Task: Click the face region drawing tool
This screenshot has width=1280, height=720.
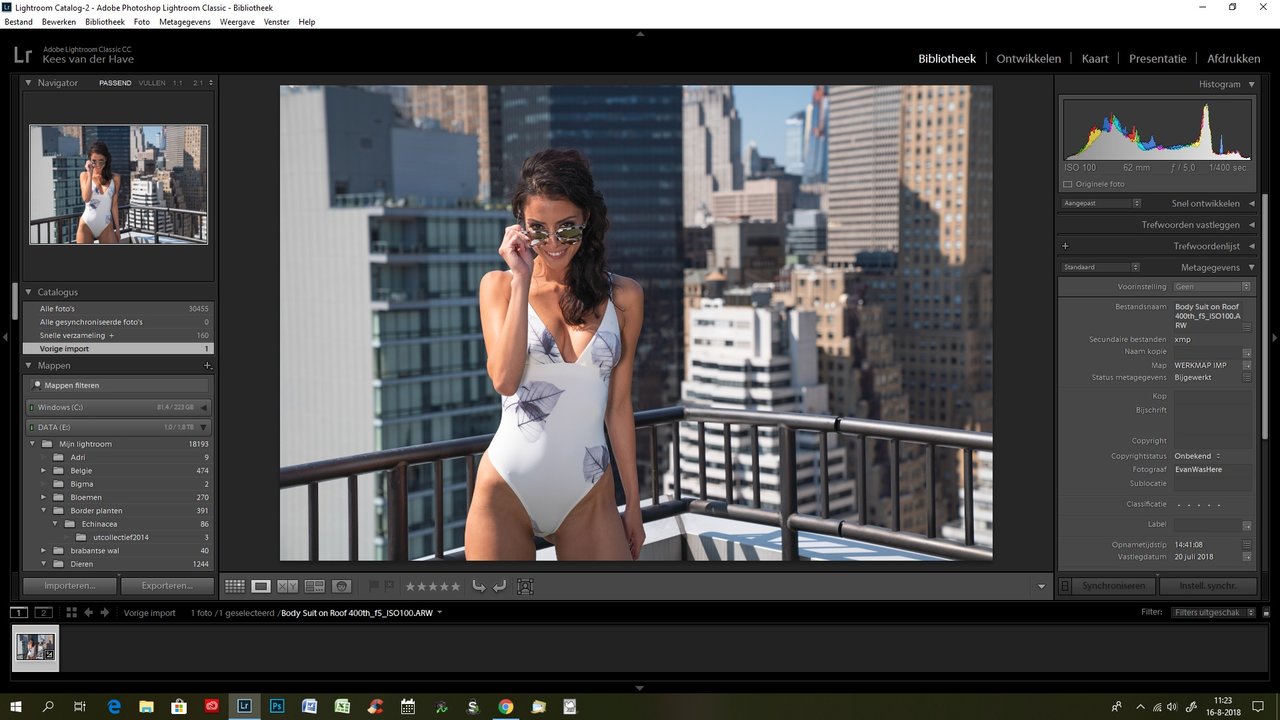Action: click(x=525, y=586)
